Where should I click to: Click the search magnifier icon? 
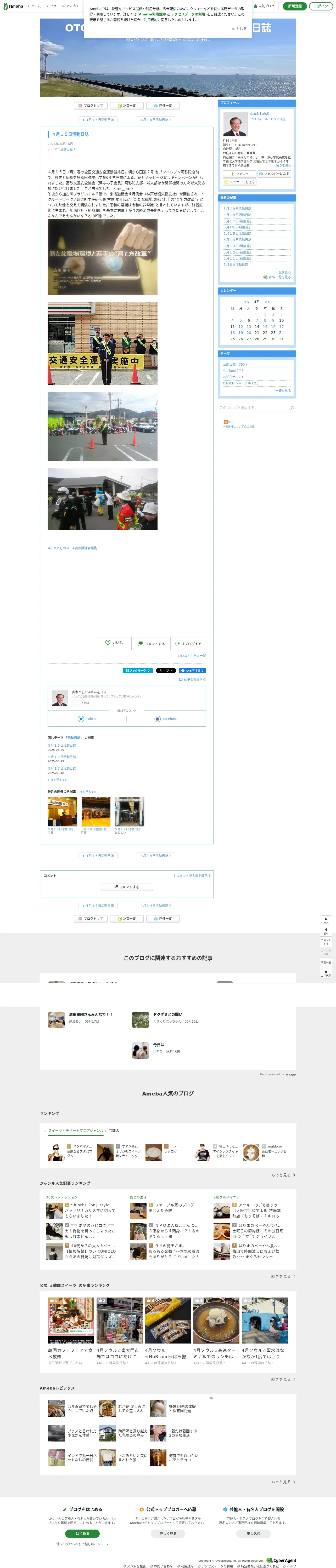(x=292, y=408)
